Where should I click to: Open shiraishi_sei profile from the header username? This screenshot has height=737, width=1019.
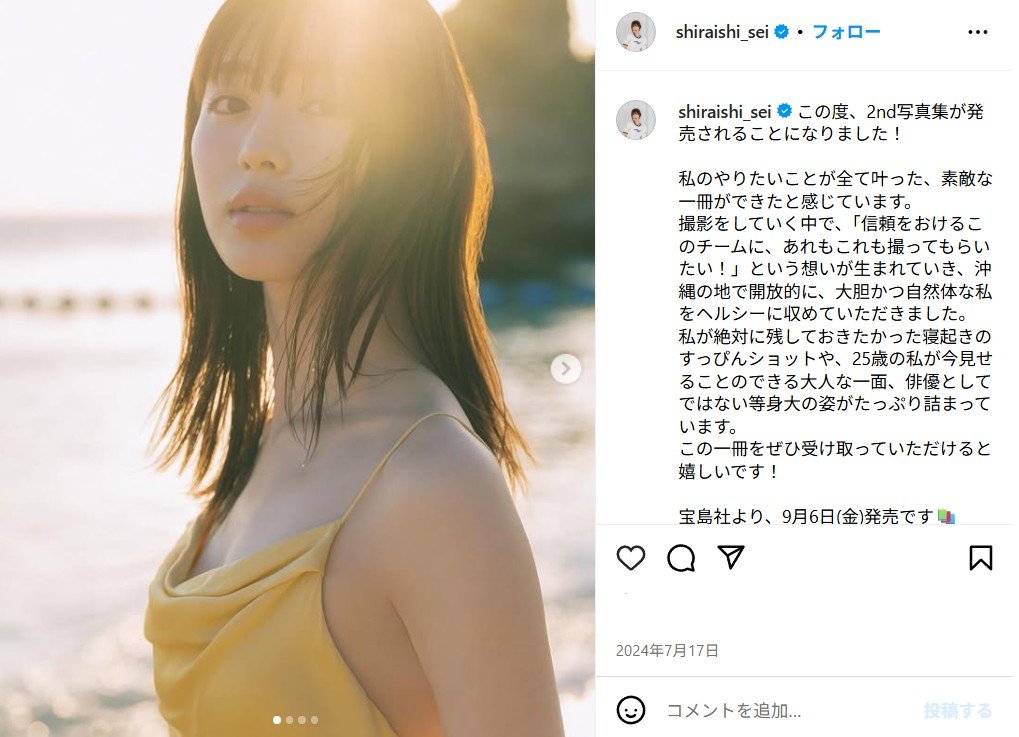pos(722,32)
